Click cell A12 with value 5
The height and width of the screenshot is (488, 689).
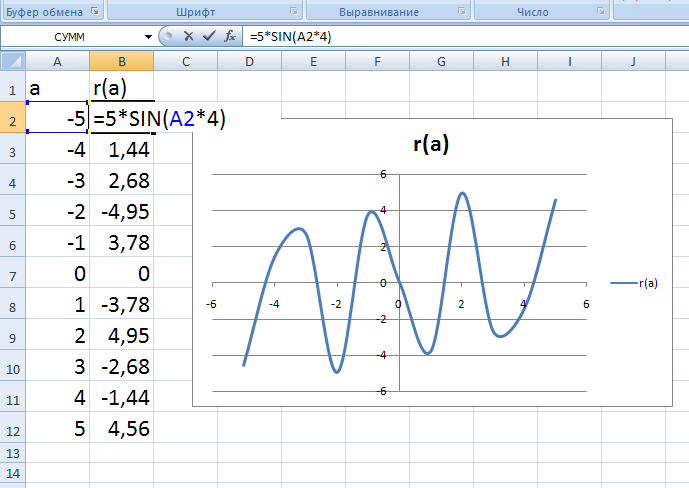(x=57, y=427)
